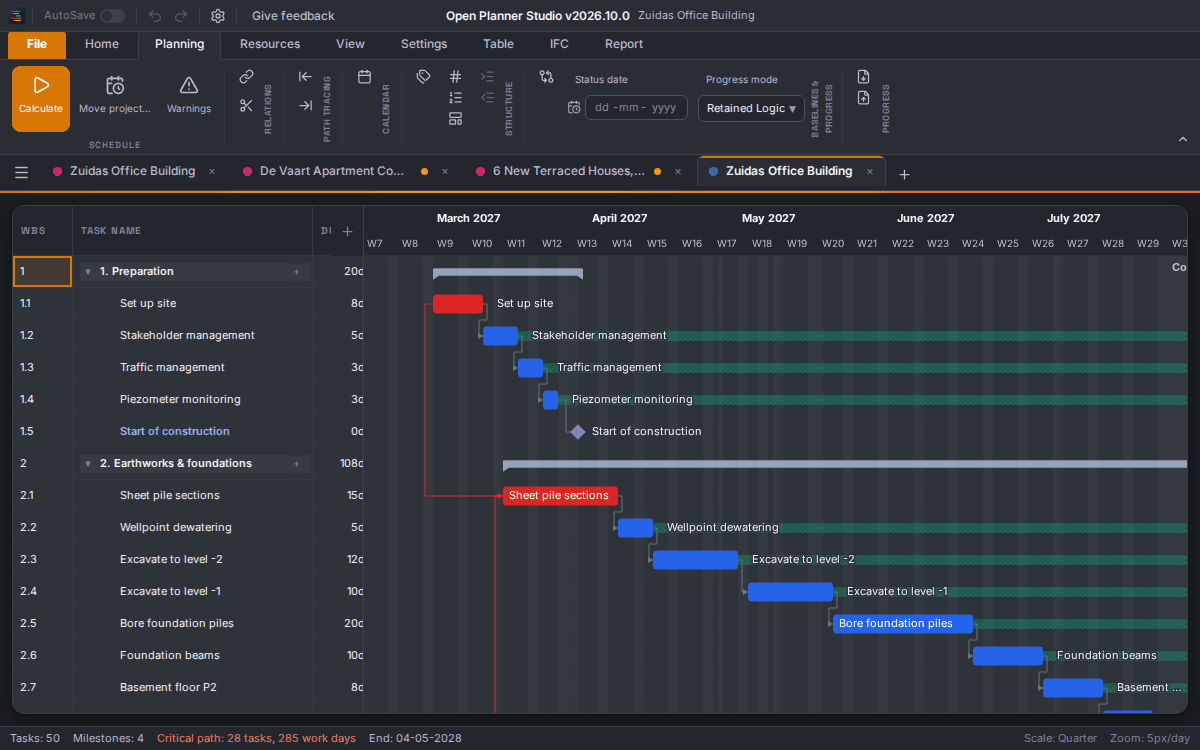Select the link relations icon
The width and height of the screenshot is (1200, 750).
(247, 77)
